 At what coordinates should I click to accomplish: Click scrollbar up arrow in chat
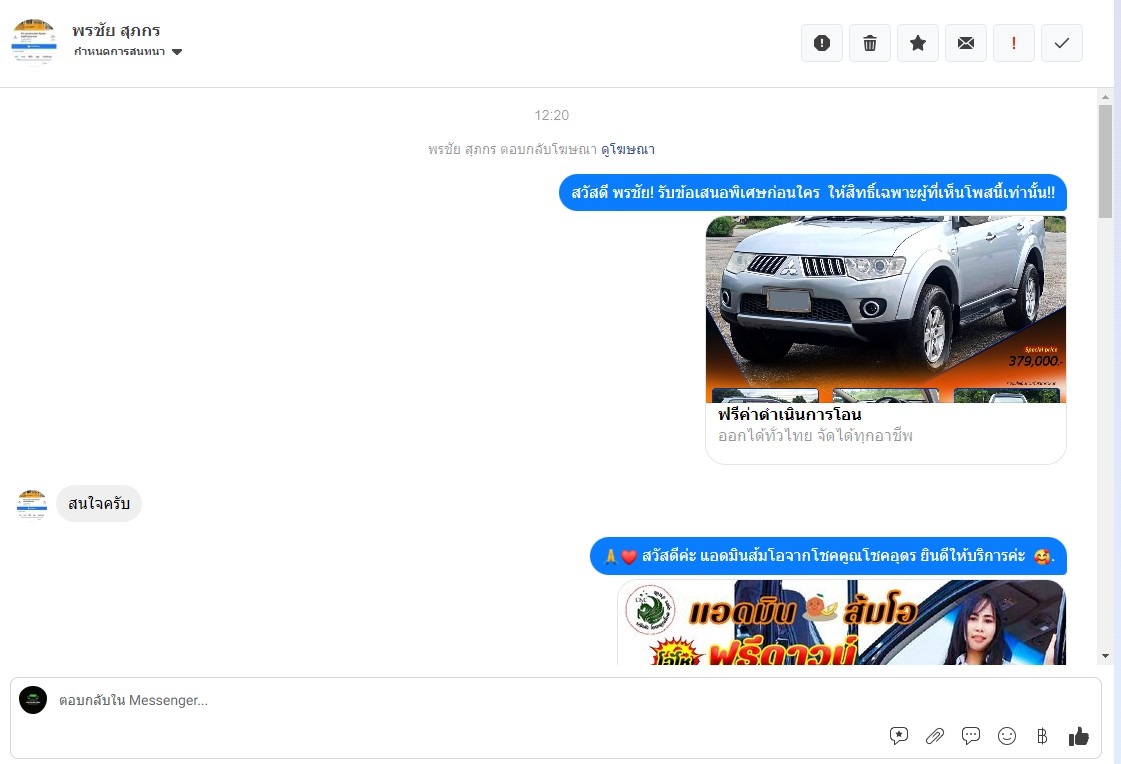point(1105,96)
